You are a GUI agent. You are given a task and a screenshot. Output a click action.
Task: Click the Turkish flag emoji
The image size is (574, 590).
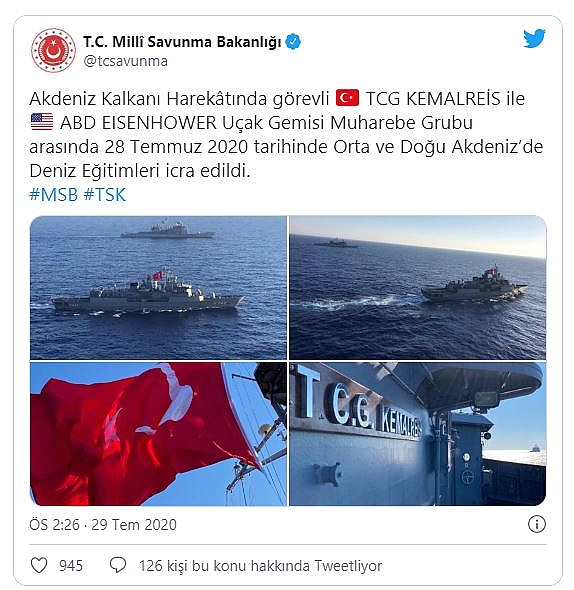[x=347, y=98]
